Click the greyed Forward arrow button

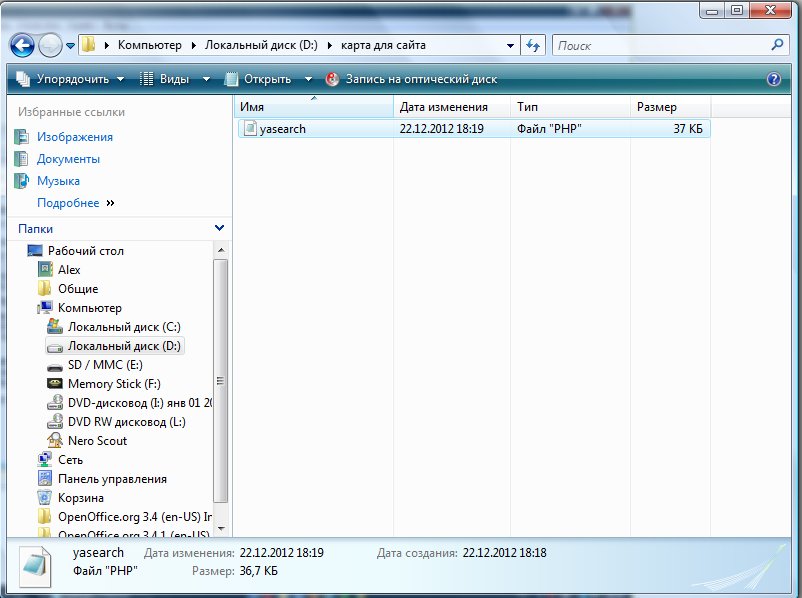(50, 46)
